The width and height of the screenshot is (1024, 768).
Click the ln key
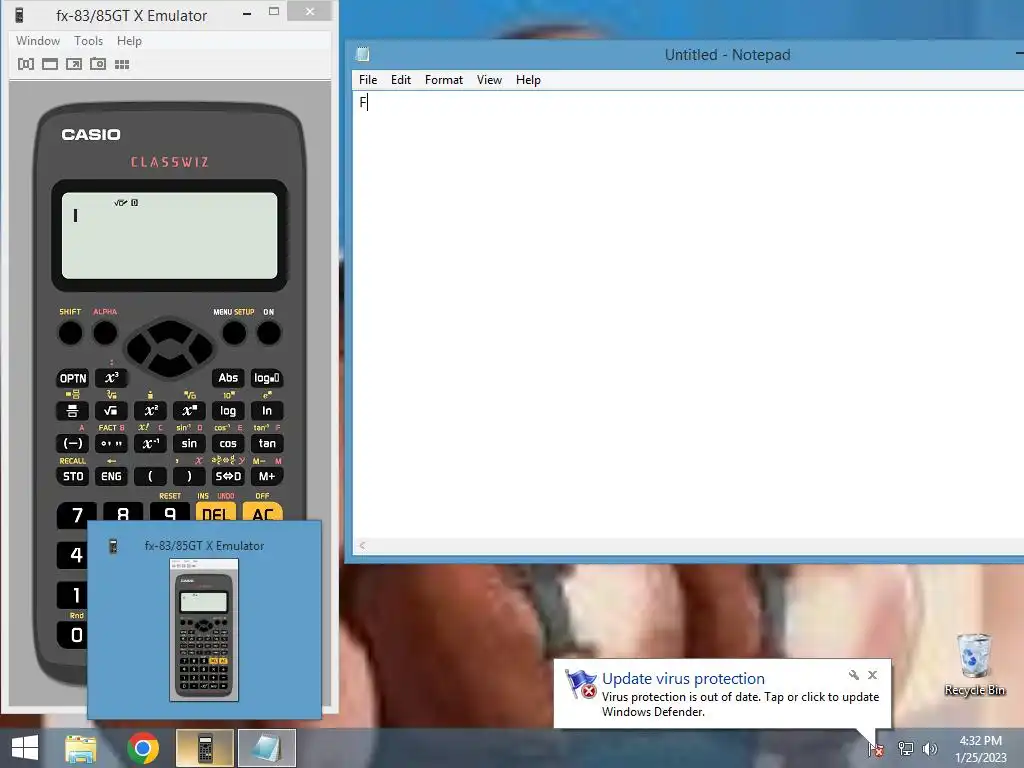(x=266, y=411)
